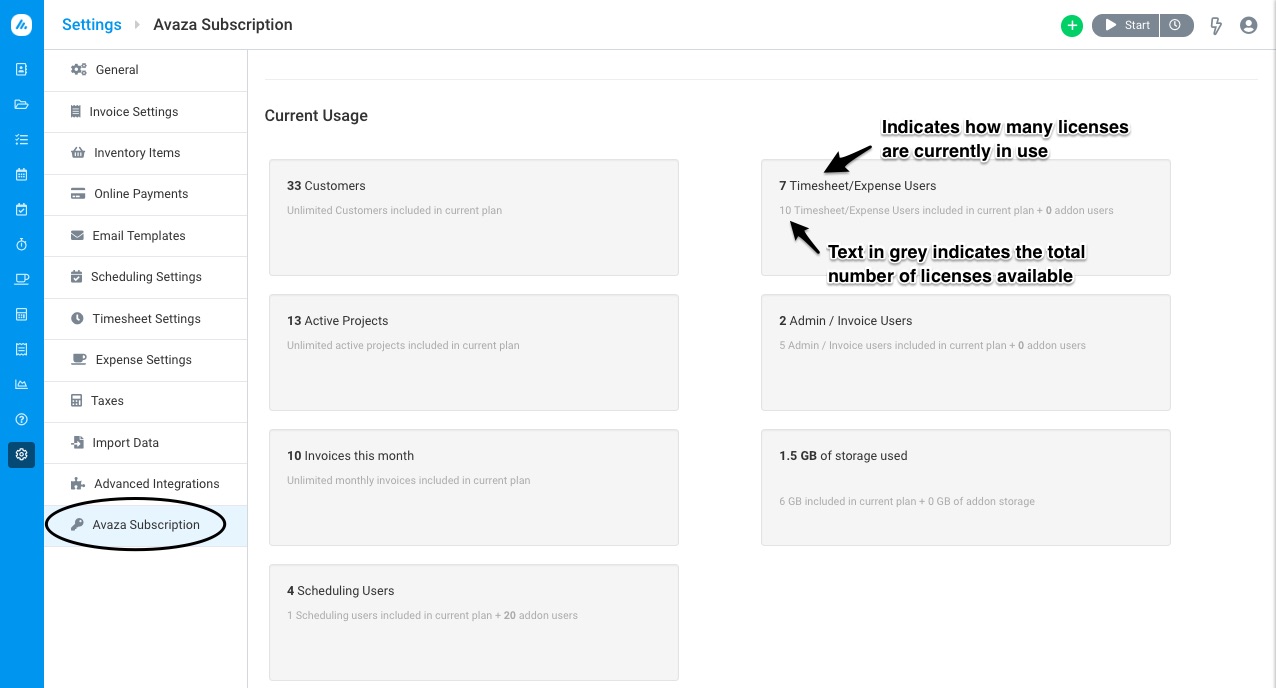
Task: Select Avaza Subscription menu item
Action: [x=146, y=525]
